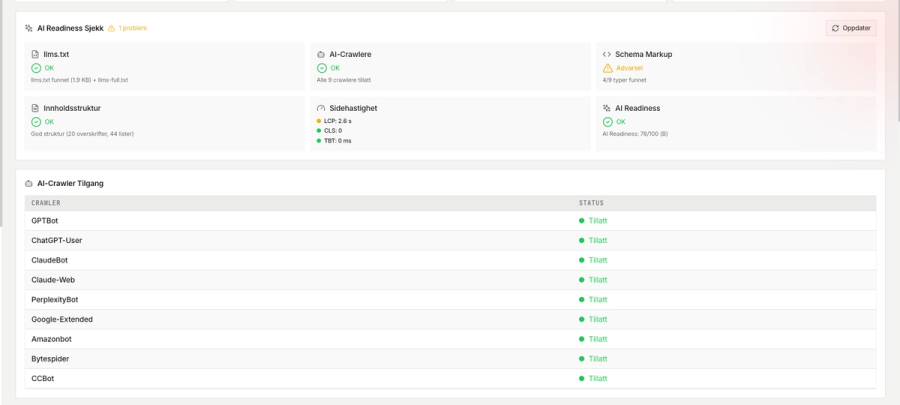
Task: Click the 'LCP: 2.6 s' metric
Action: click(x=338, y=121)
